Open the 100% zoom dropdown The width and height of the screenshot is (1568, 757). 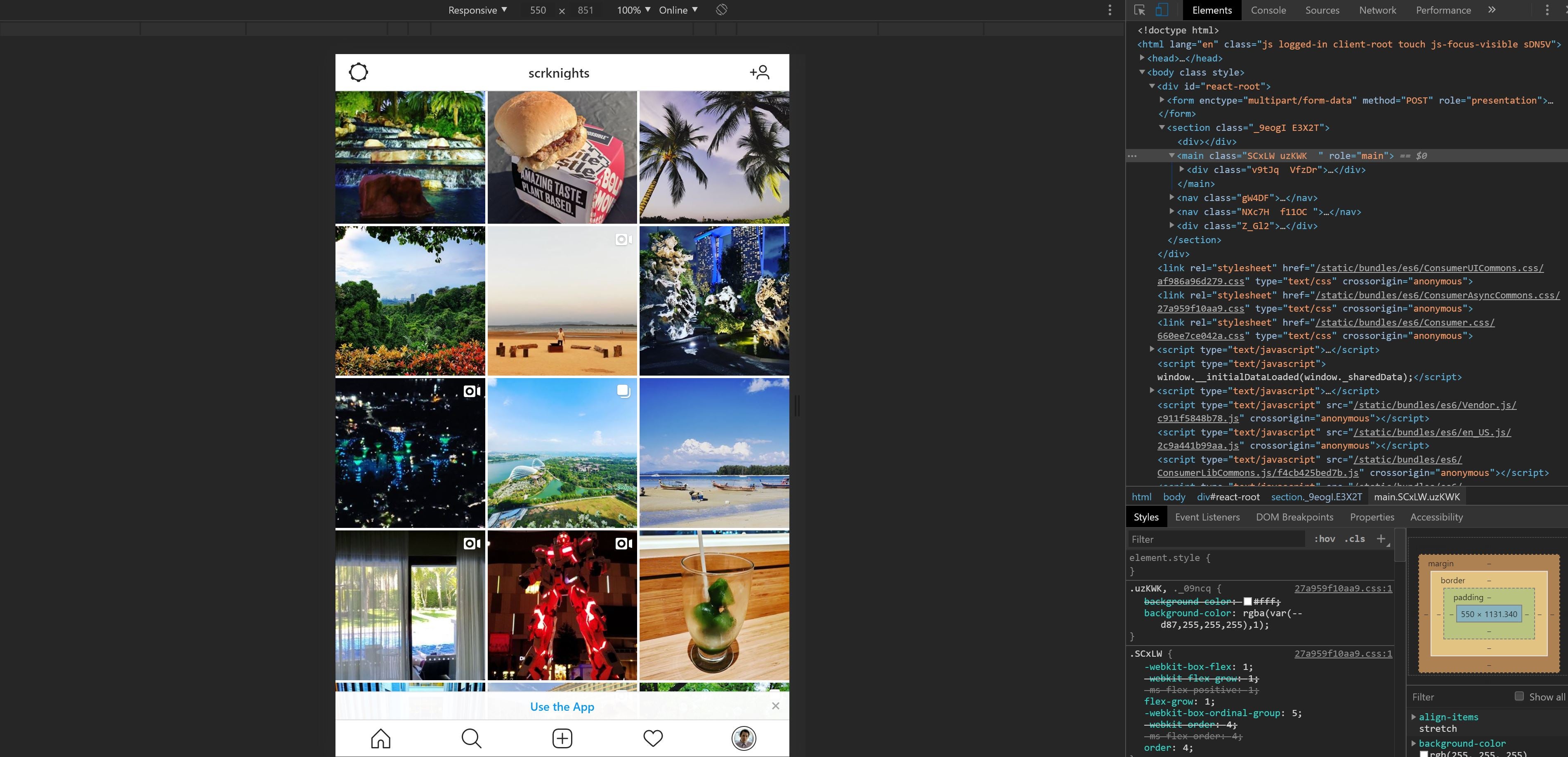click(x=633, y=10)
